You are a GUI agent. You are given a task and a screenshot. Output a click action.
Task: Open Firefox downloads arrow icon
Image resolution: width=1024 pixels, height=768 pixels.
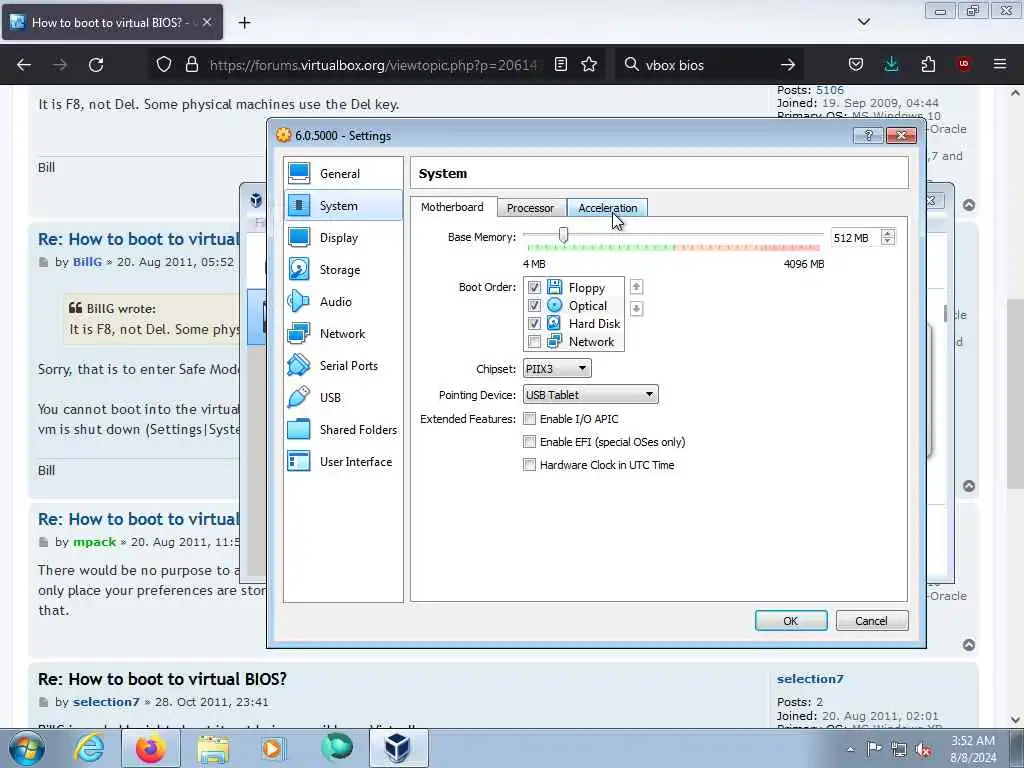point(891,65)
